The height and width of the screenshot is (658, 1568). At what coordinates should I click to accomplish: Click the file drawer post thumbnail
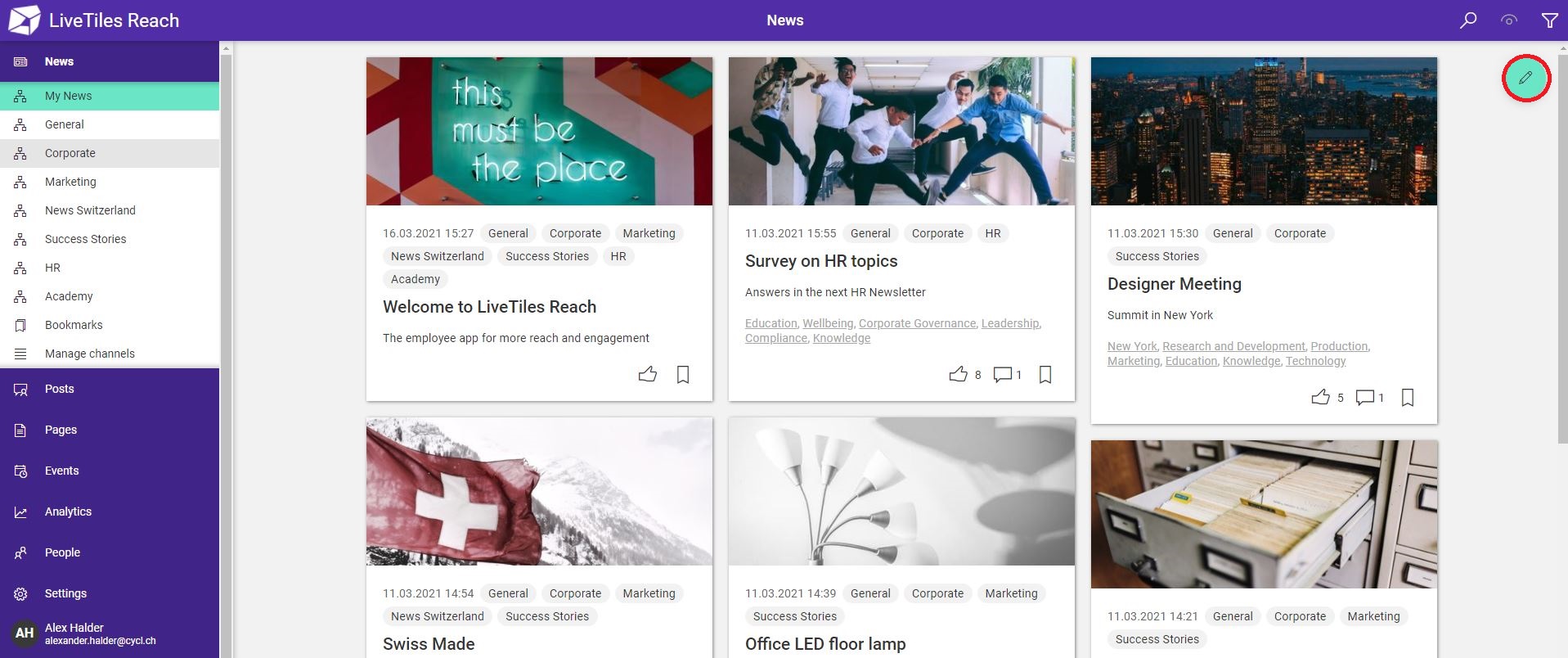1264,514
